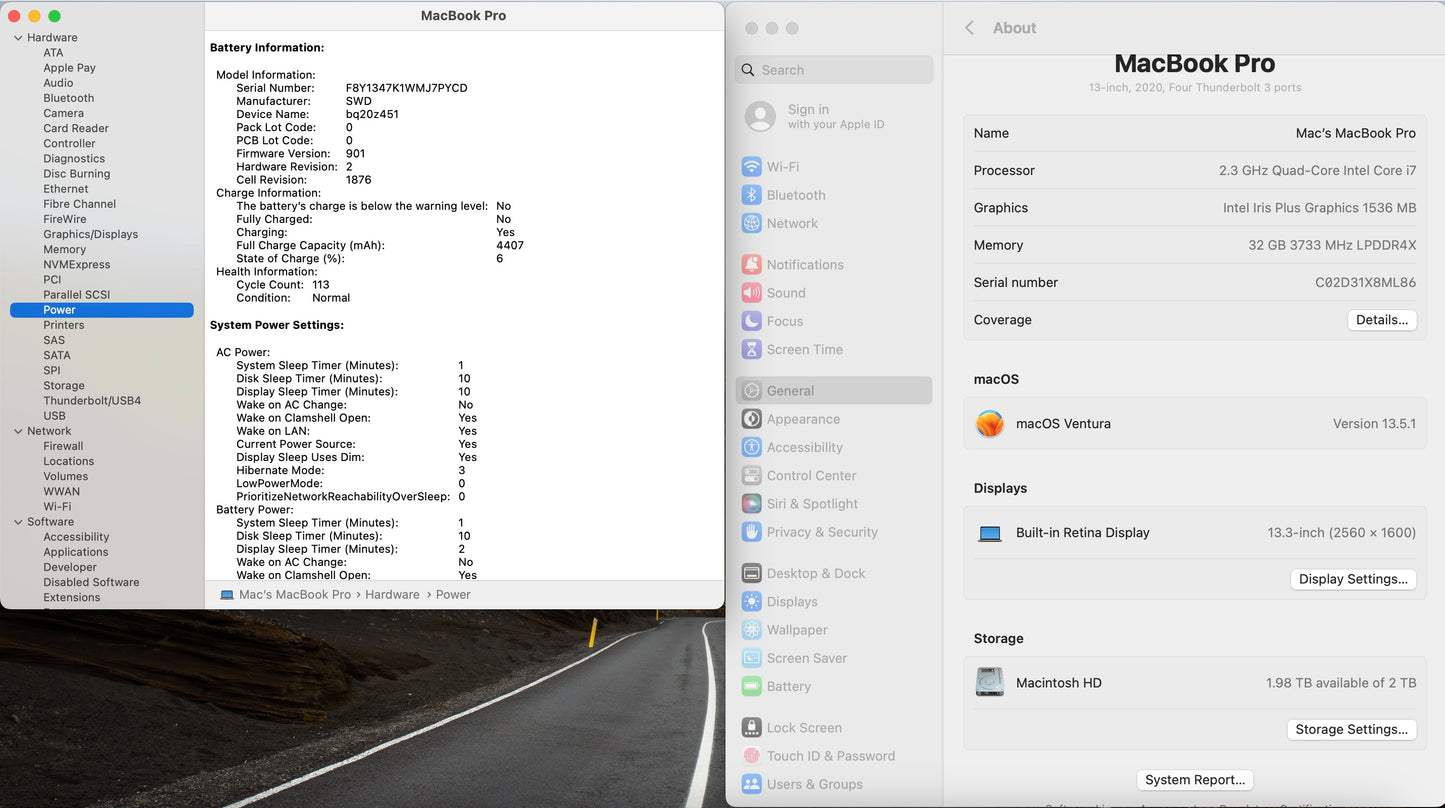1445x808 pixels.
Task: Click the System Report button
Action: tap(1194, 780)
